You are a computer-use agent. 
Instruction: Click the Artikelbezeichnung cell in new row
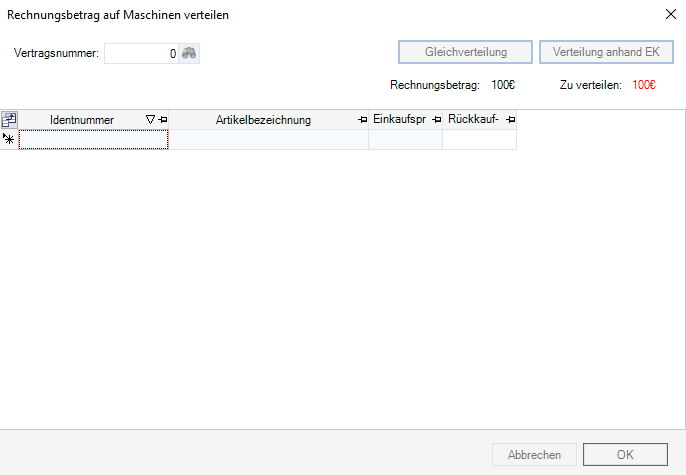click(x=268, y=140)
